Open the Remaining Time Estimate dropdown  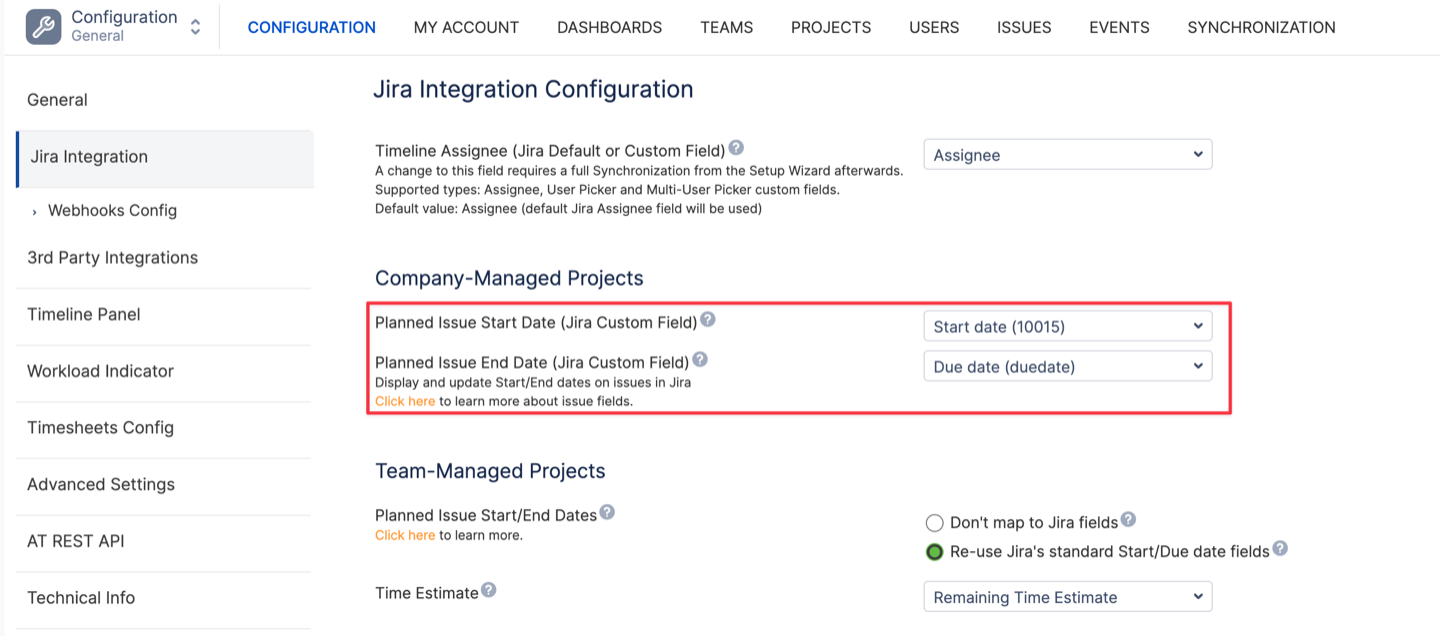[1067, 597]
